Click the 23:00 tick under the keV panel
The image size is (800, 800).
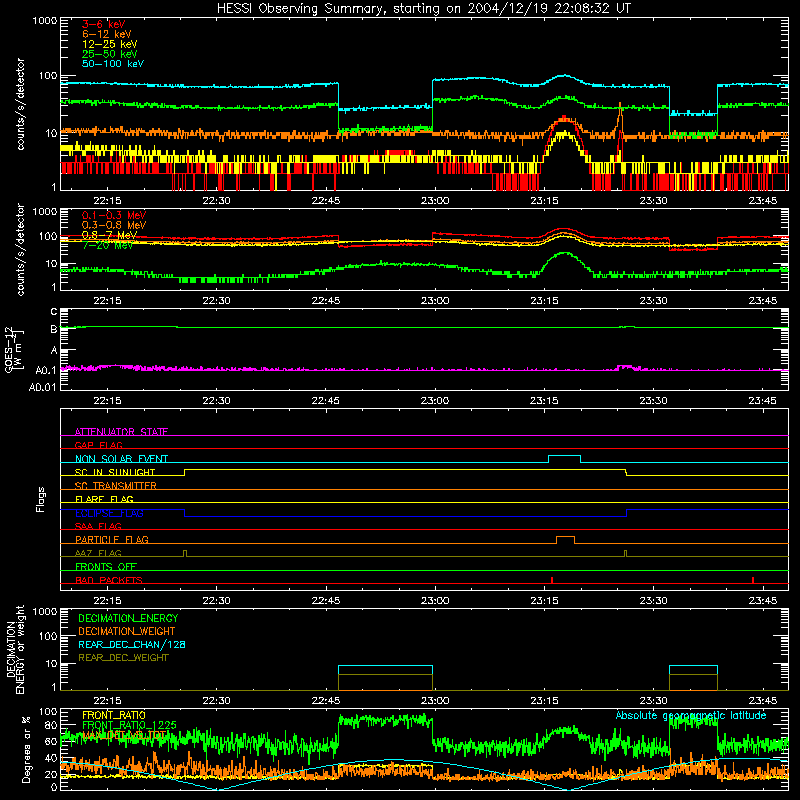click(435, 201)
